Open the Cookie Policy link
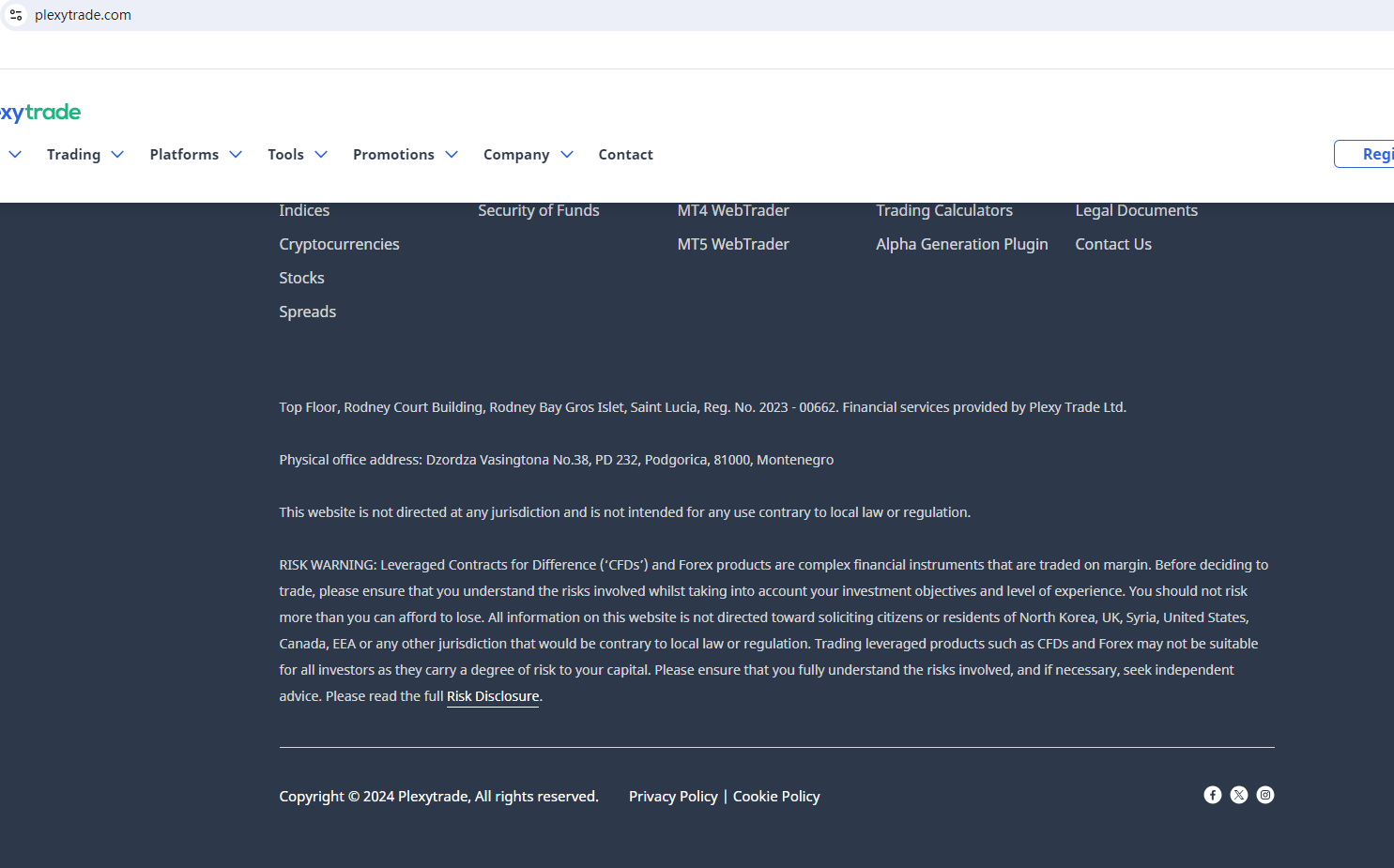The width and height of the screenshot is (1394, 868). pyautogui.click(x=776, y=797)
